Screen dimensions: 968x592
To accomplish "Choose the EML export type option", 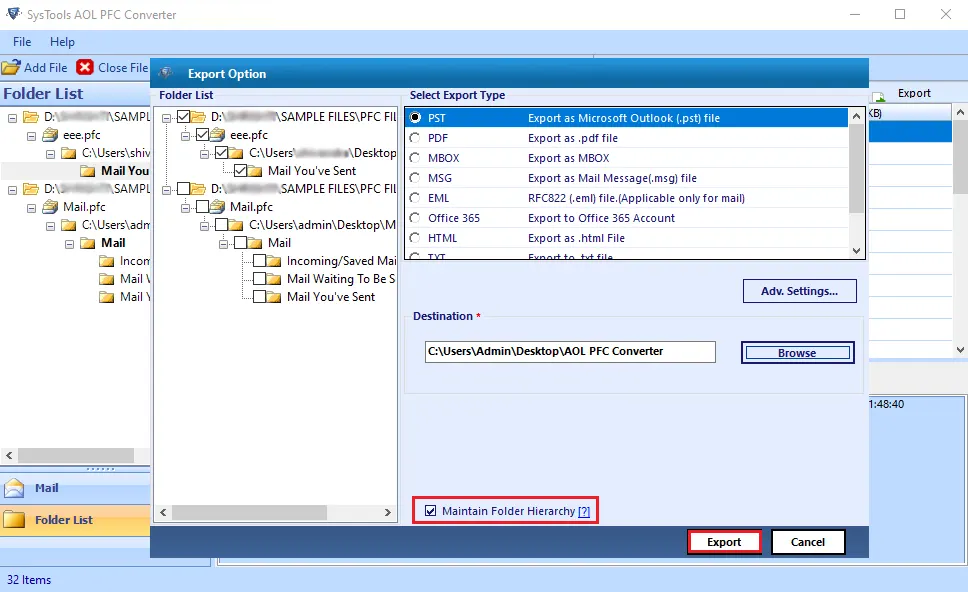I will coord(415,198).
